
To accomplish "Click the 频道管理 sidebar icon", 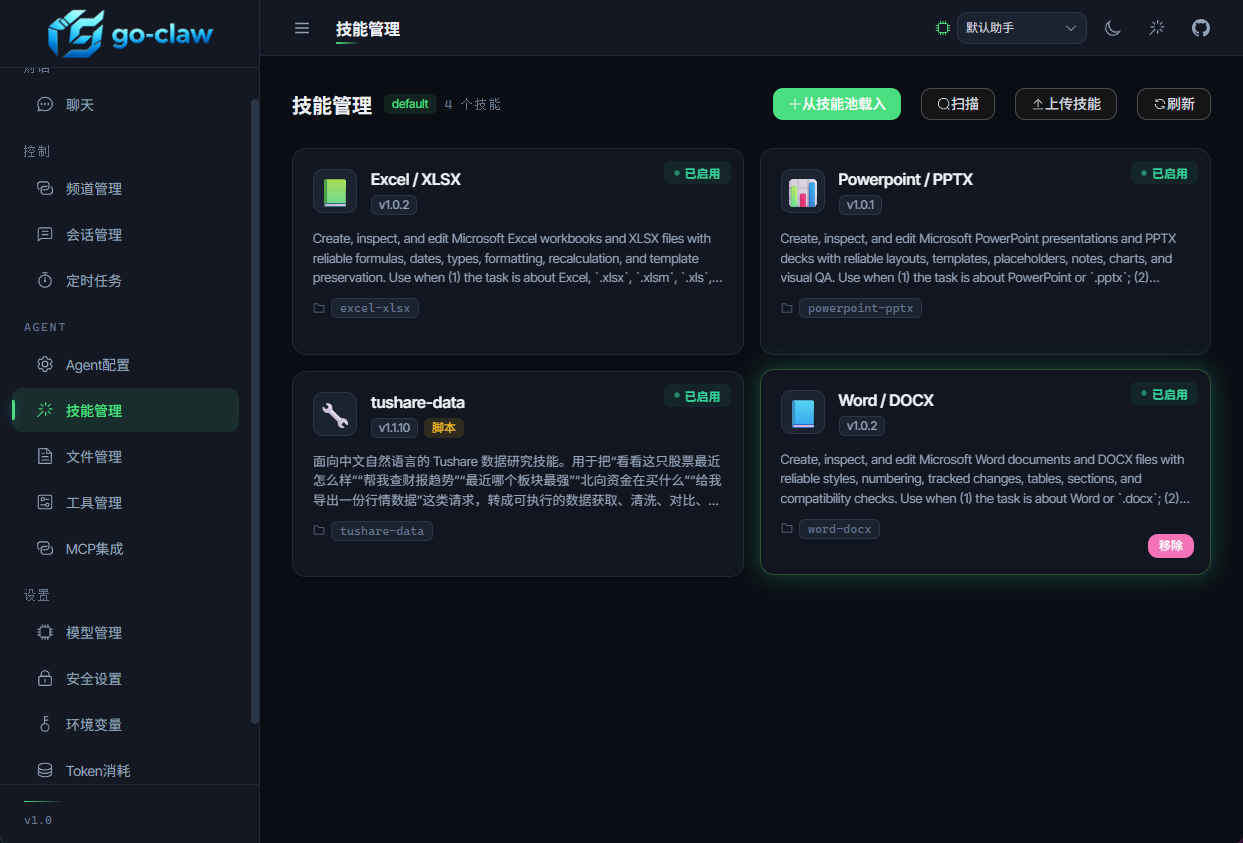I will 45,188.
